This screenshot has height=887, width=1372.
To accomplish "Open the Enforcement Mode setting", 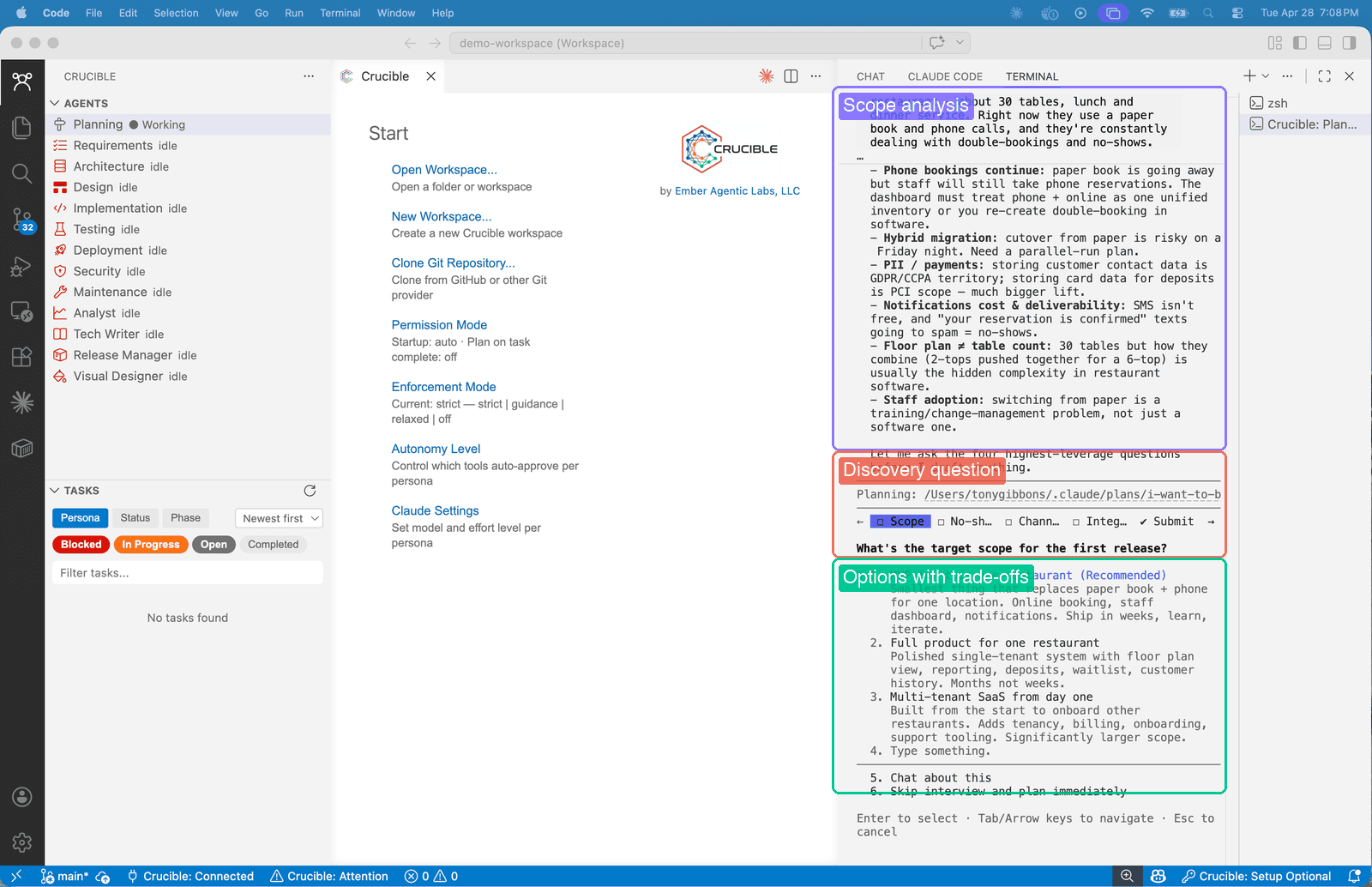I will pyautogui.click(x=443, y=387).
